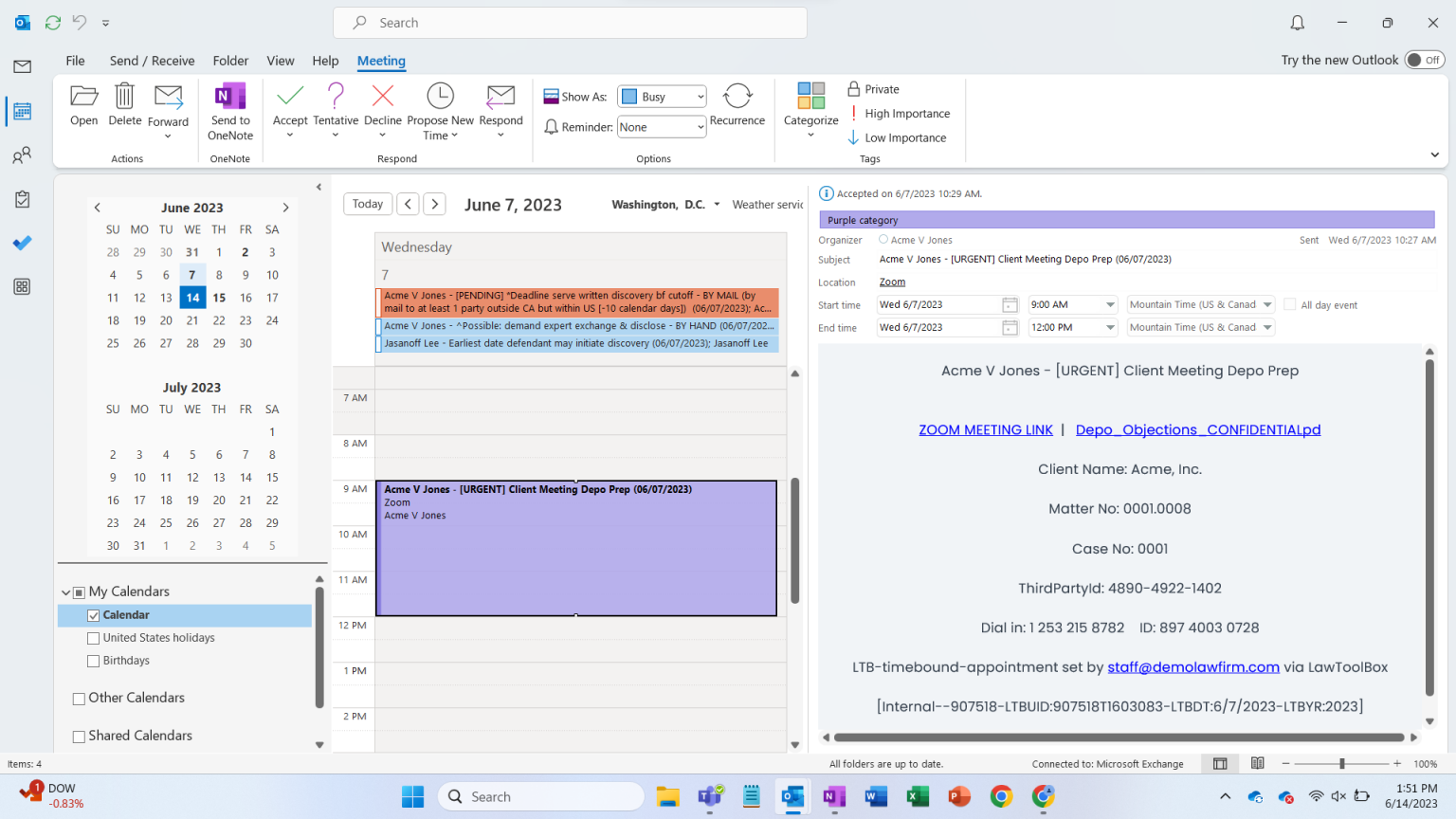Switch to the People view
This screenshot has height=819, width=1456.
(x=21, y=155)
